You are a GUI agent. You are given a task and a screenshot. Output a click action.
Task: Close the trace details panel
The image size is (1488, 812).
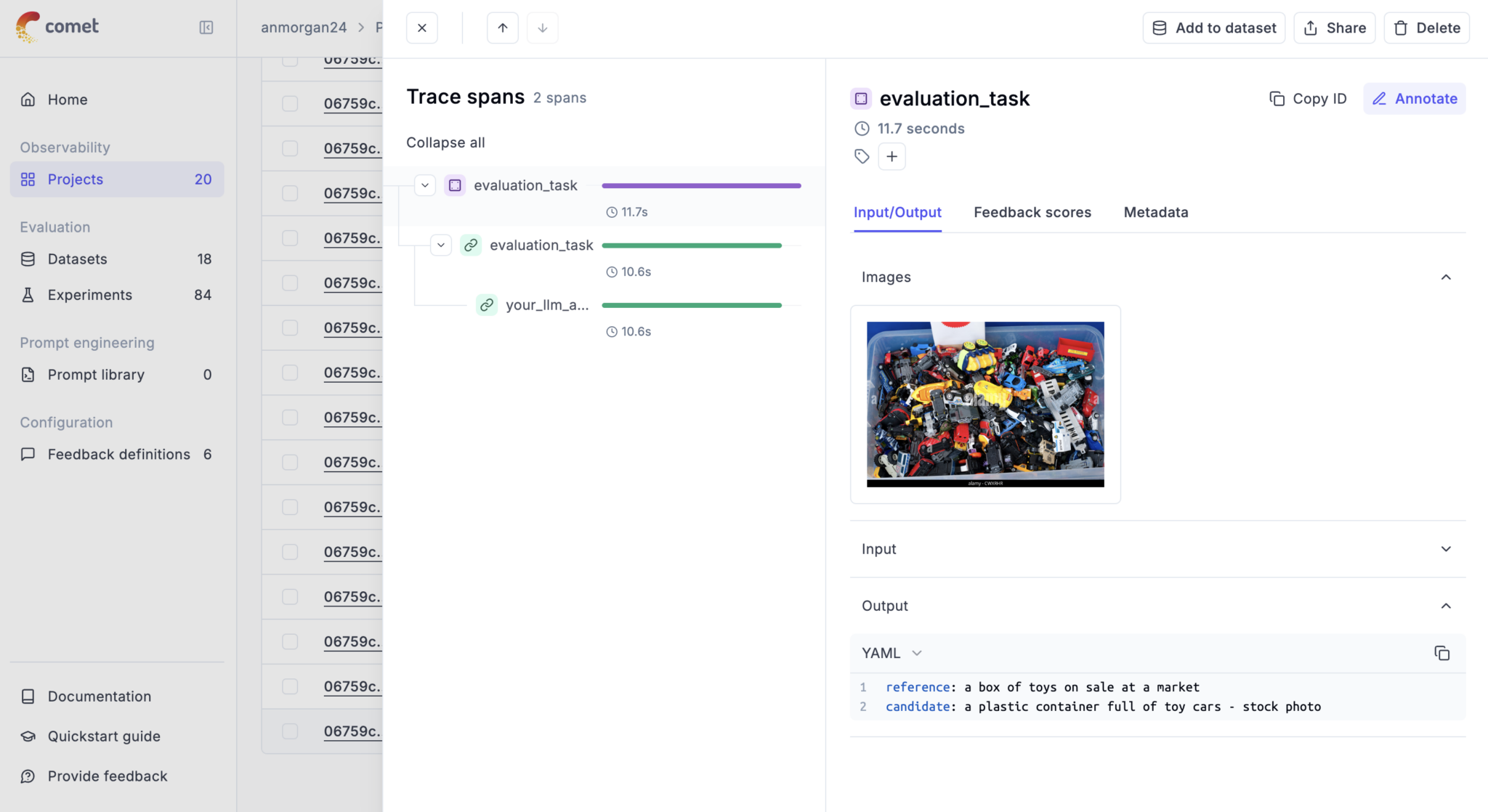click(x=421, y=28)
